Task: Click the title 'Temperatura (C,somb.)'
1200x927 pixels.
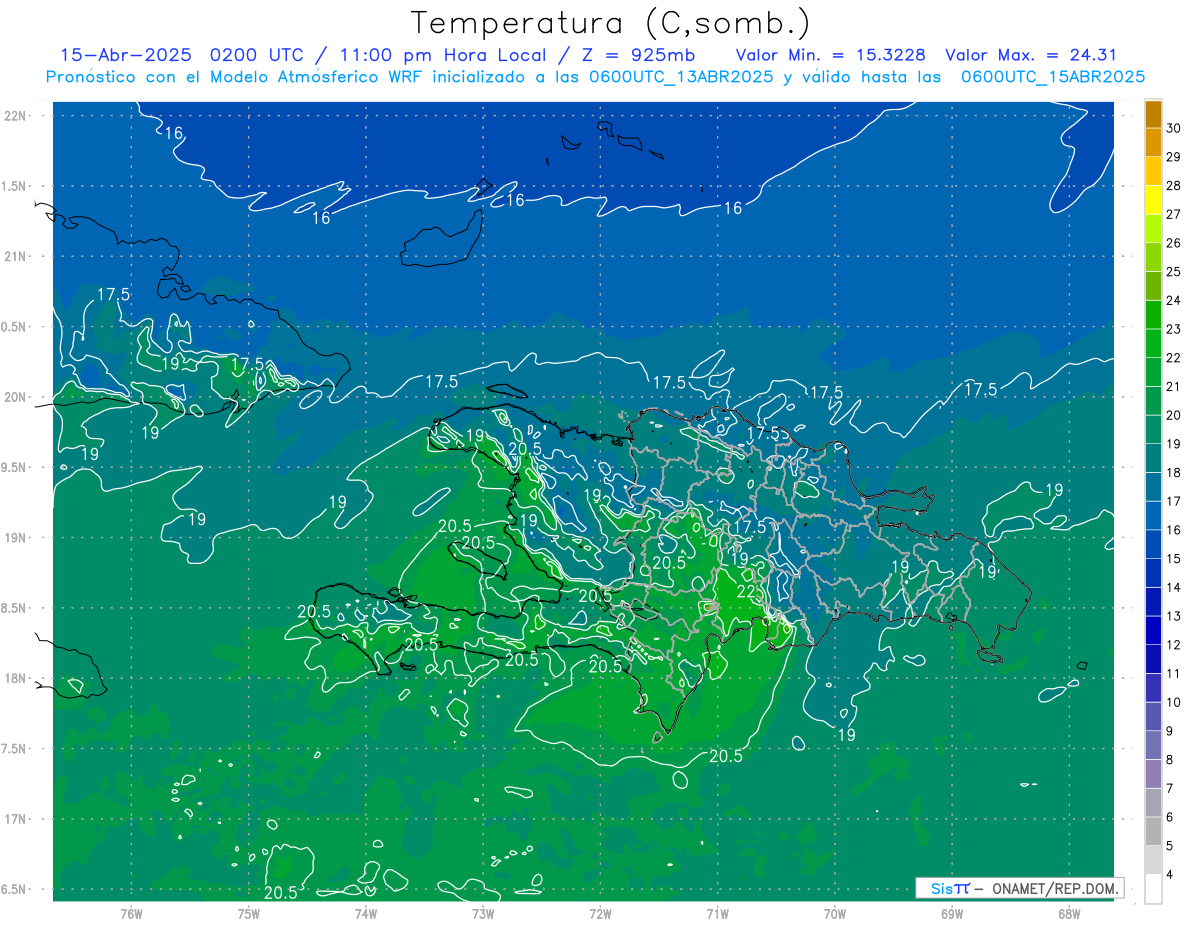Action: 611,23
